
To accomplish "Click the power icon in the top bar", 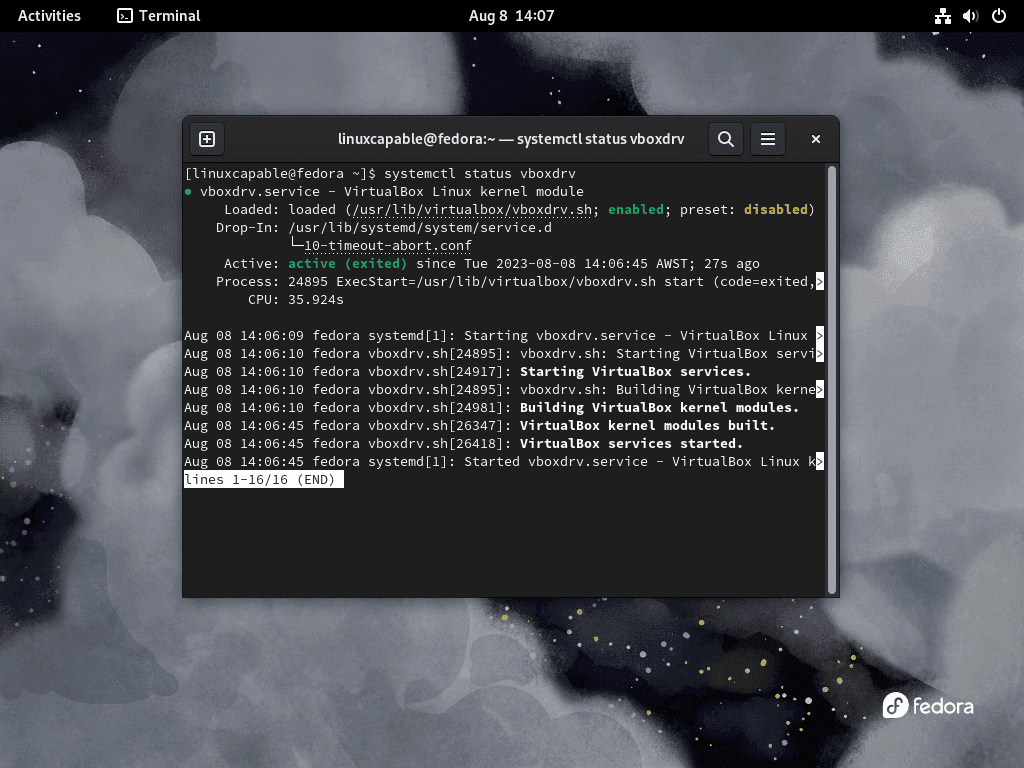I will tap(997, 15).
